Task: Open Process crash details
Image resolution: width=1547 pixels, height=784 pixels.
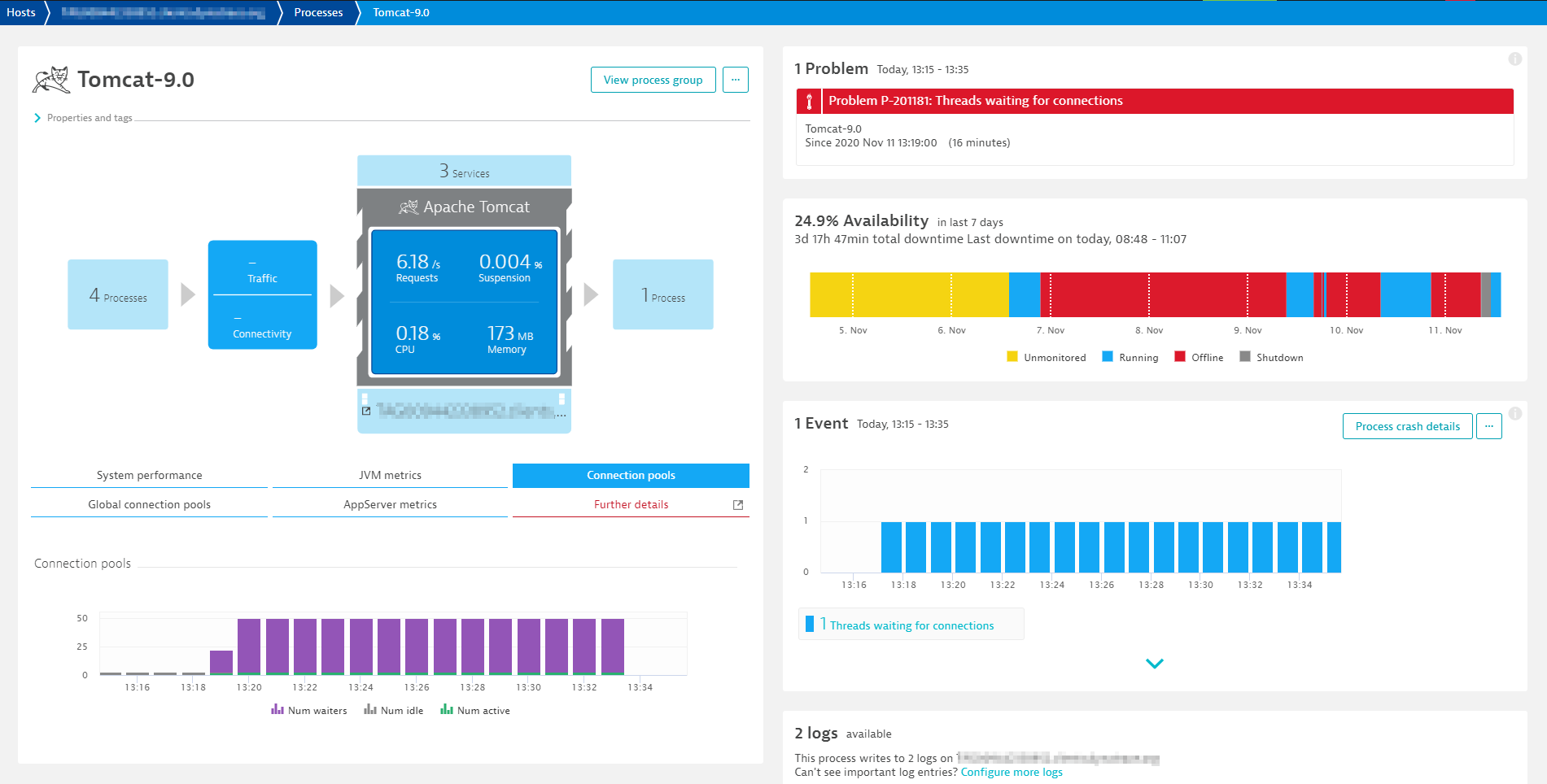Action: pyautogui.click(x=1407, y=426)
